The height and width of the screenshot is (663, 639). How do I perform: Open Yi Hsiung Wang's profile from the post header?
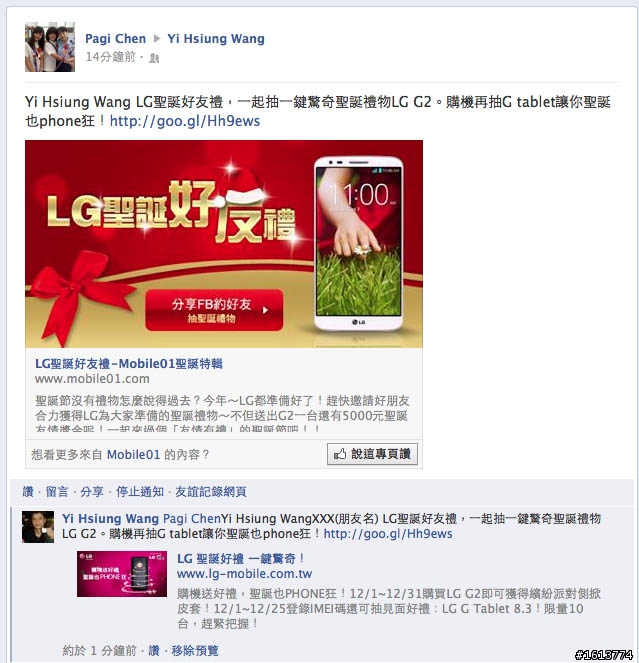[216, 38]
